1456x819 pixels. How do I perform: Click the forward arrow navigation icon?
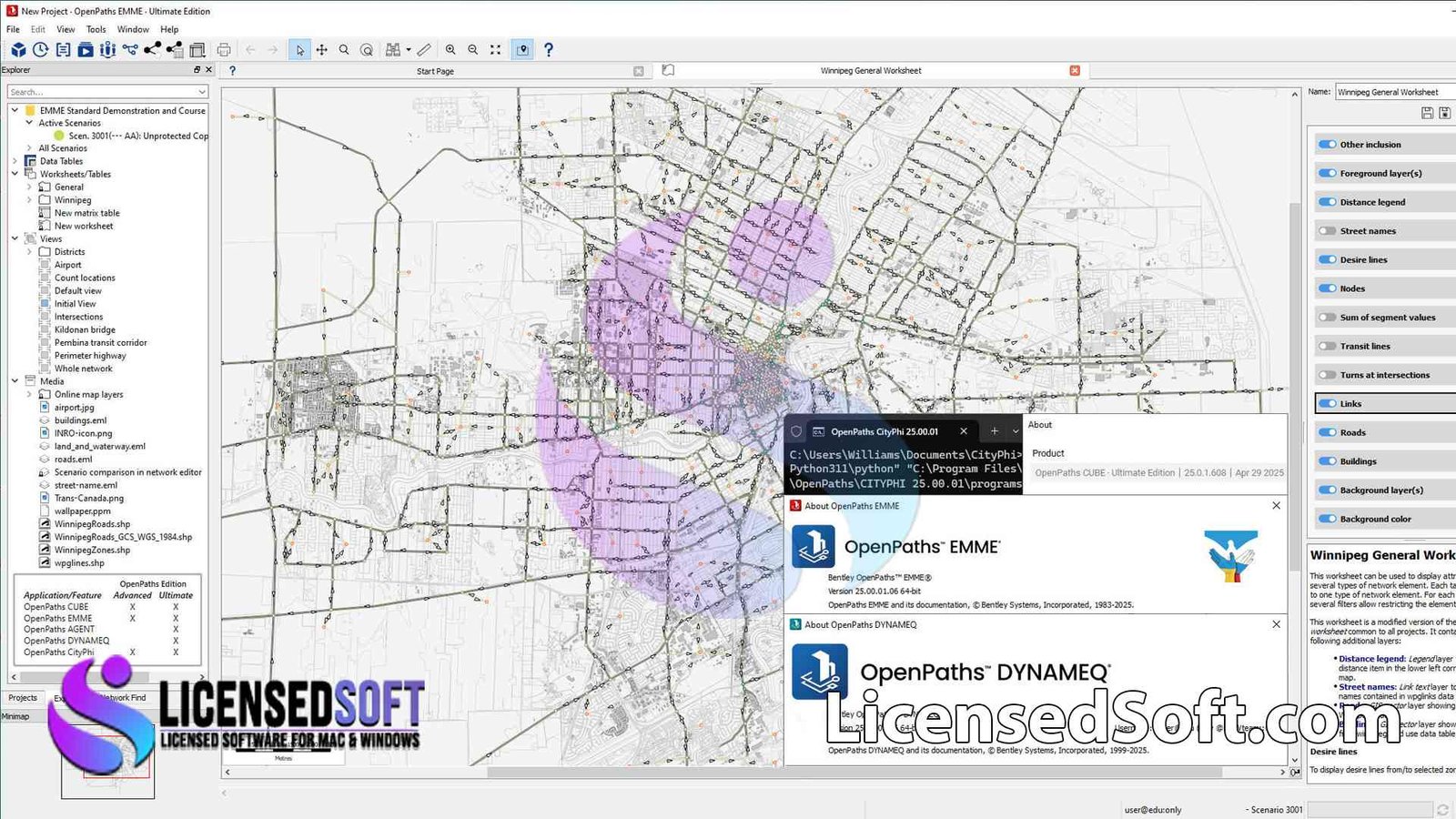click(x=272, y=50)
